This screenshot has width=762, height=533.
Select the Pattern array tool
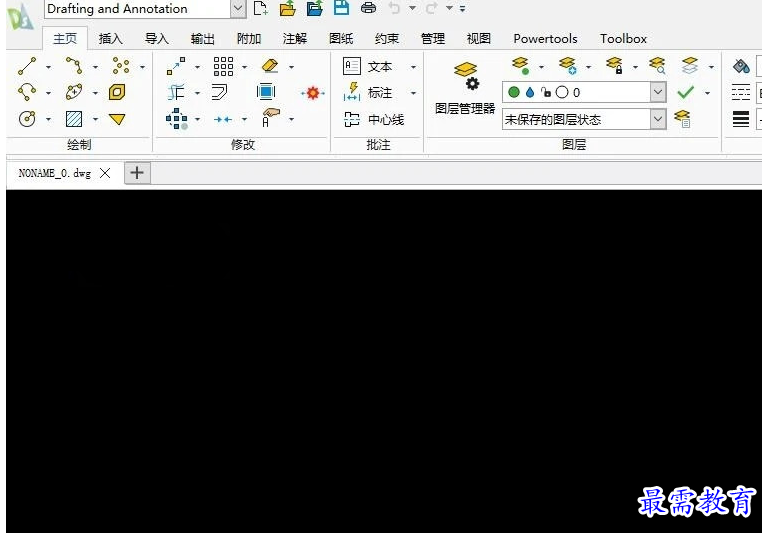point(223,66)
